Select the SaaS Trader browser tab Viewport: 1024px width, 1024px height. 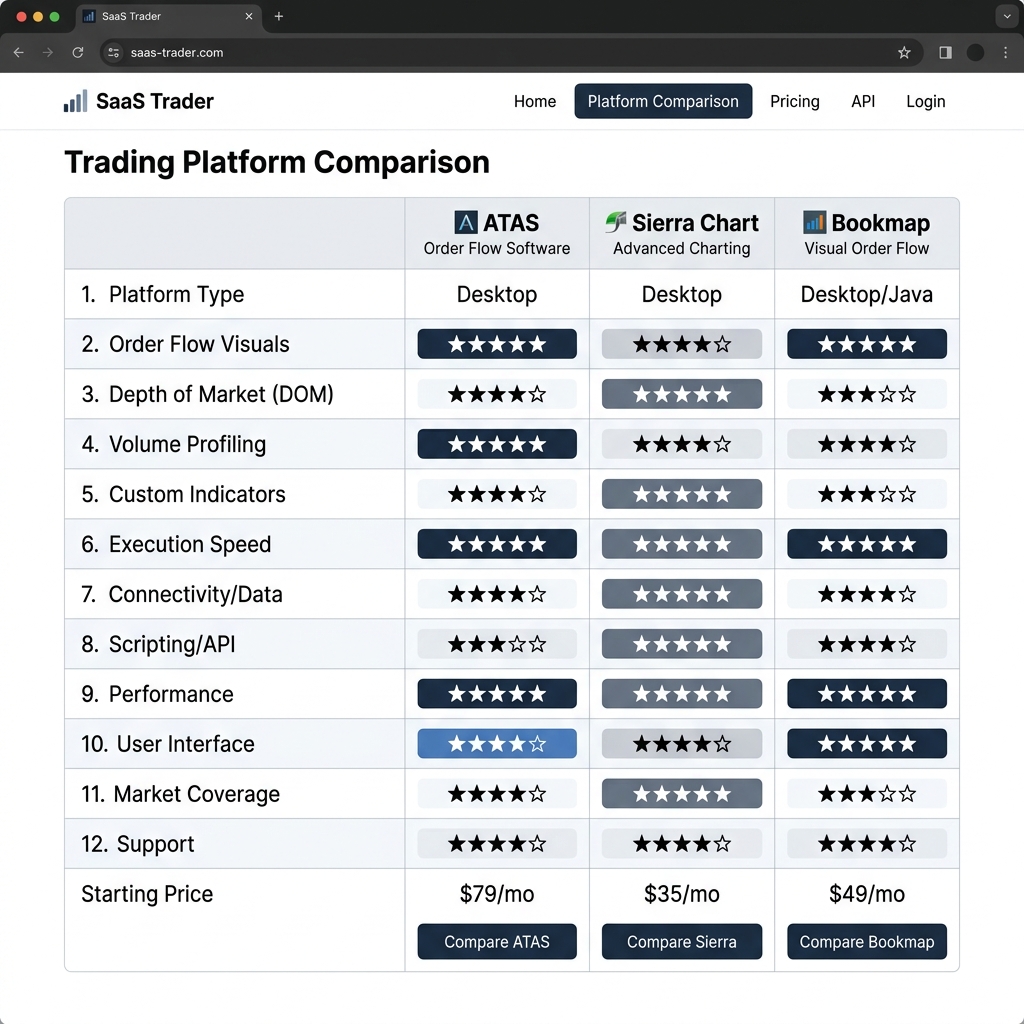coord(168,16)
